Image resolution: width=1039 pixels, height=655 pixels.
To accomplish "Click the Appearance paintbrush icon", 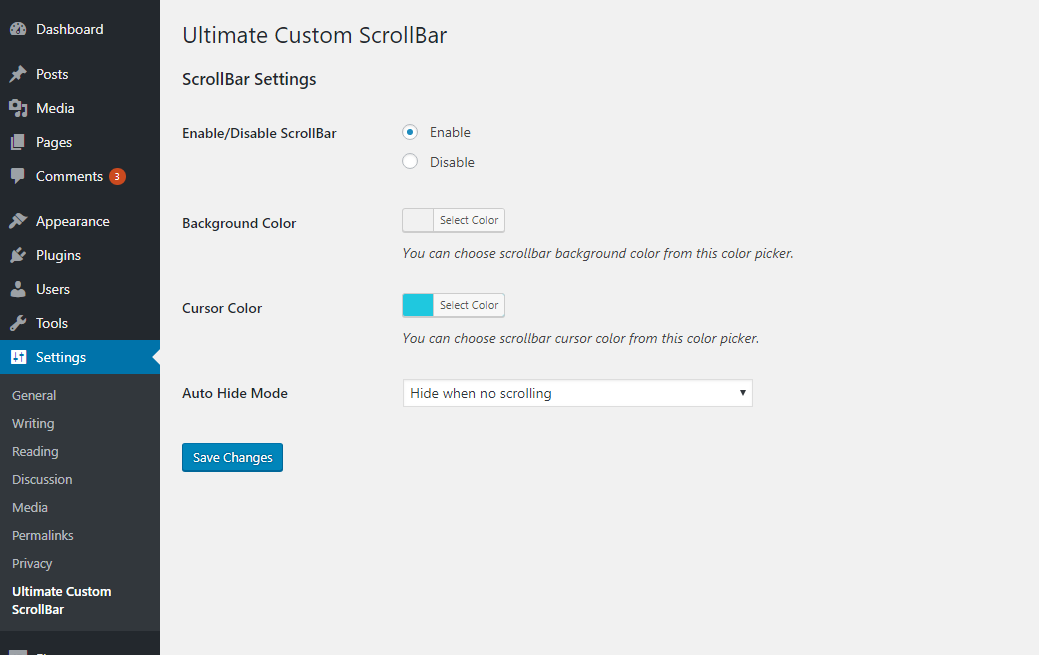I will pyautogui.click(x=18, y=221).
